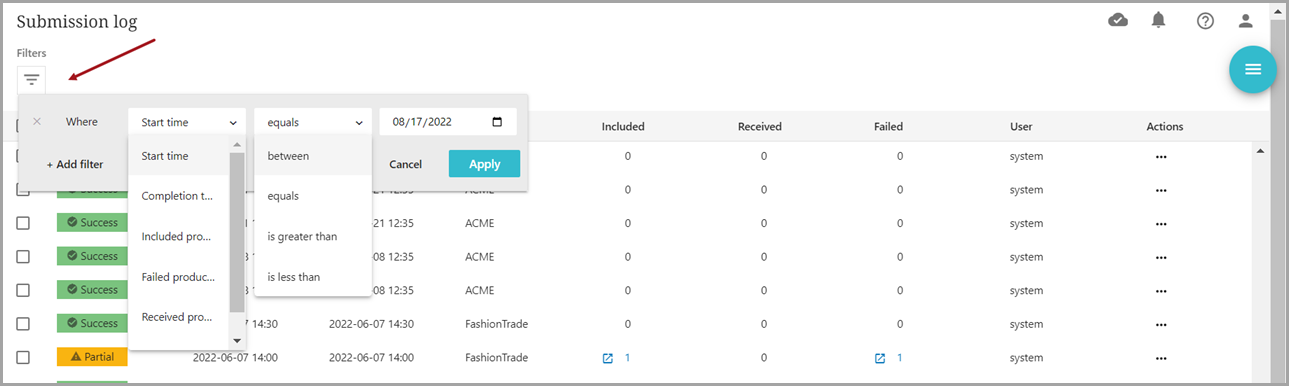Screen dimensions: 1289x386
Task: Click the User column header
Action: pos(1021,127)
